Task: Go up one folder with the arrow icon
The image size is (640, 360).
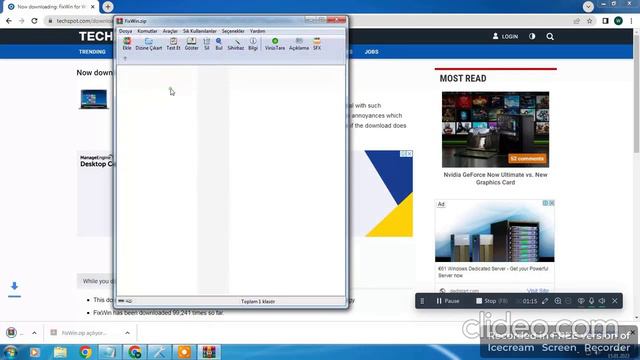Action: point(125,59)
